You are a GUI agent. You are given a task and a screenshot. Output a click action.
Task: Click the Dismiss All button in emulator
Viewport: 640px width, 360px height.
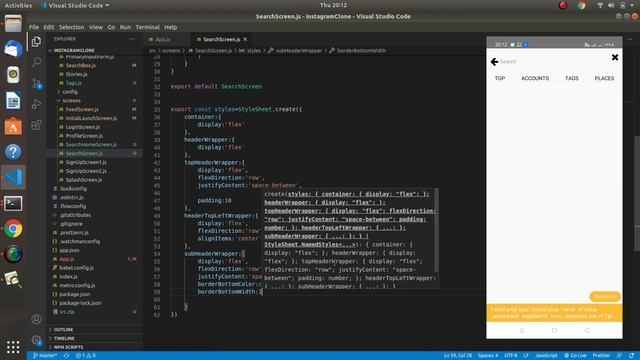pyautogui.click(x=605, y=297)
